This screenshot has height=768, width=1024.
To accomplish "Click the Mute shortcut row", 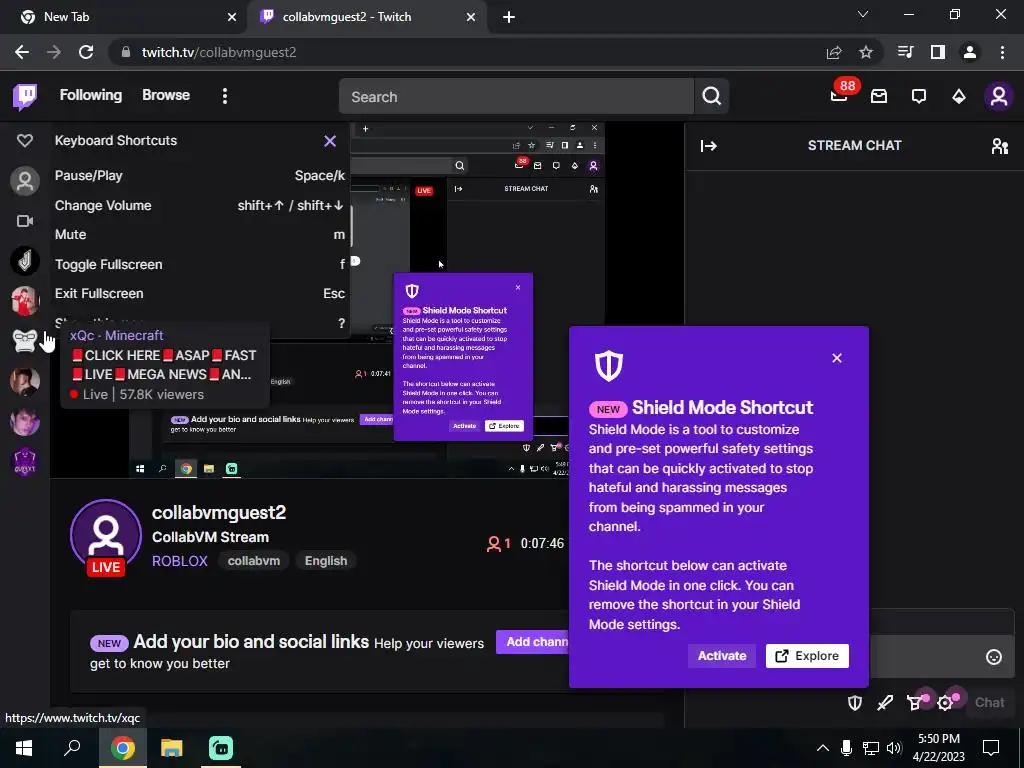I will pos(200,234).
